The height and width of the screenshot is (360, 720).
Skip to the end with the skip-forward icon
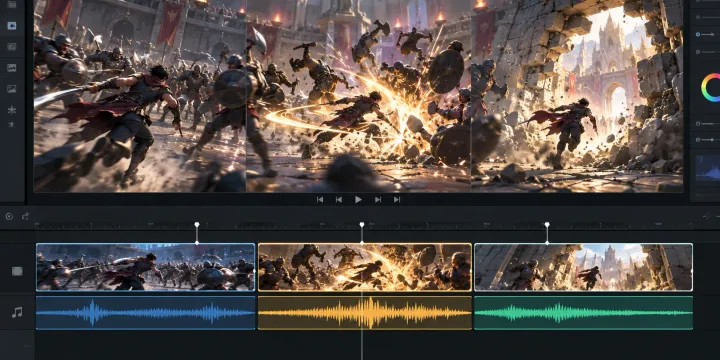397,199
